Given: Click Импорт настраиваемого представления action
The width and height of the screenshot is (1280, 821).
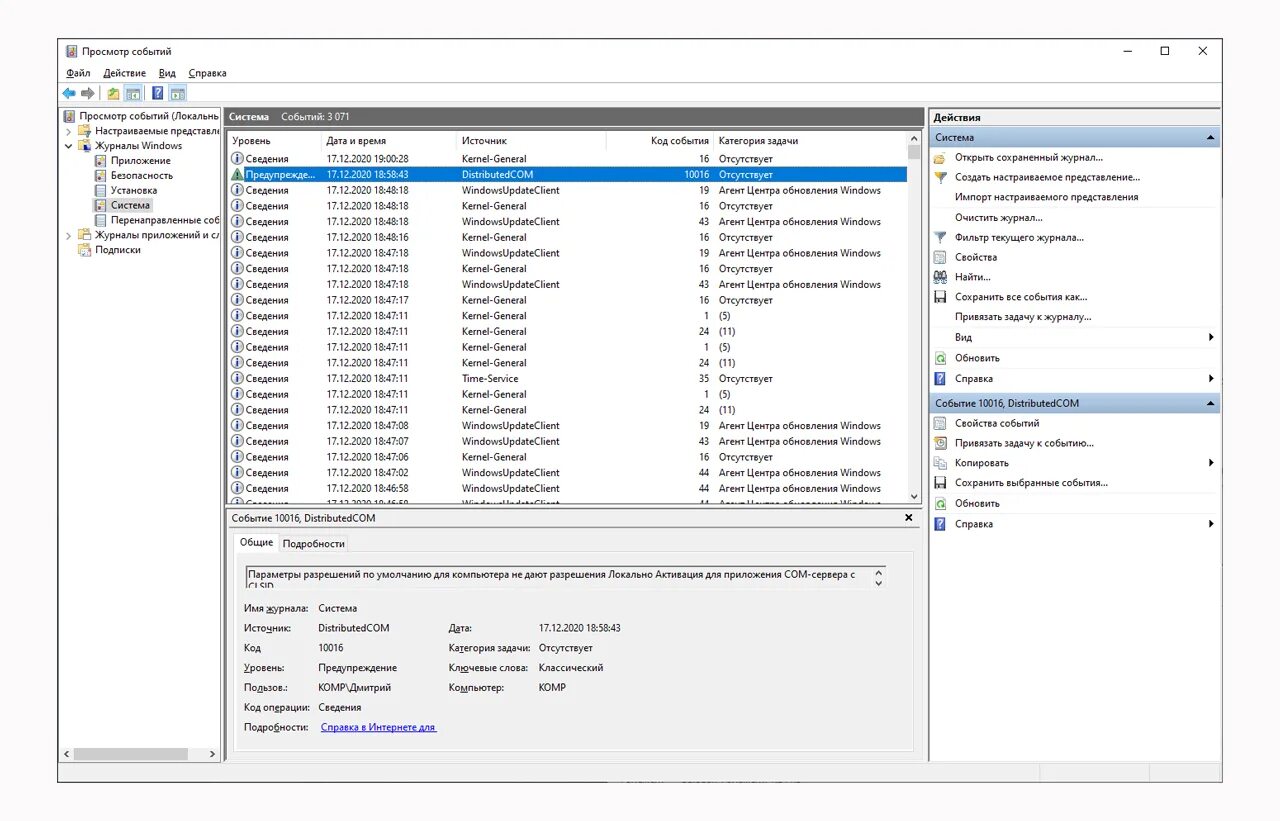Looking at the screenshot, I should 1046,197.
